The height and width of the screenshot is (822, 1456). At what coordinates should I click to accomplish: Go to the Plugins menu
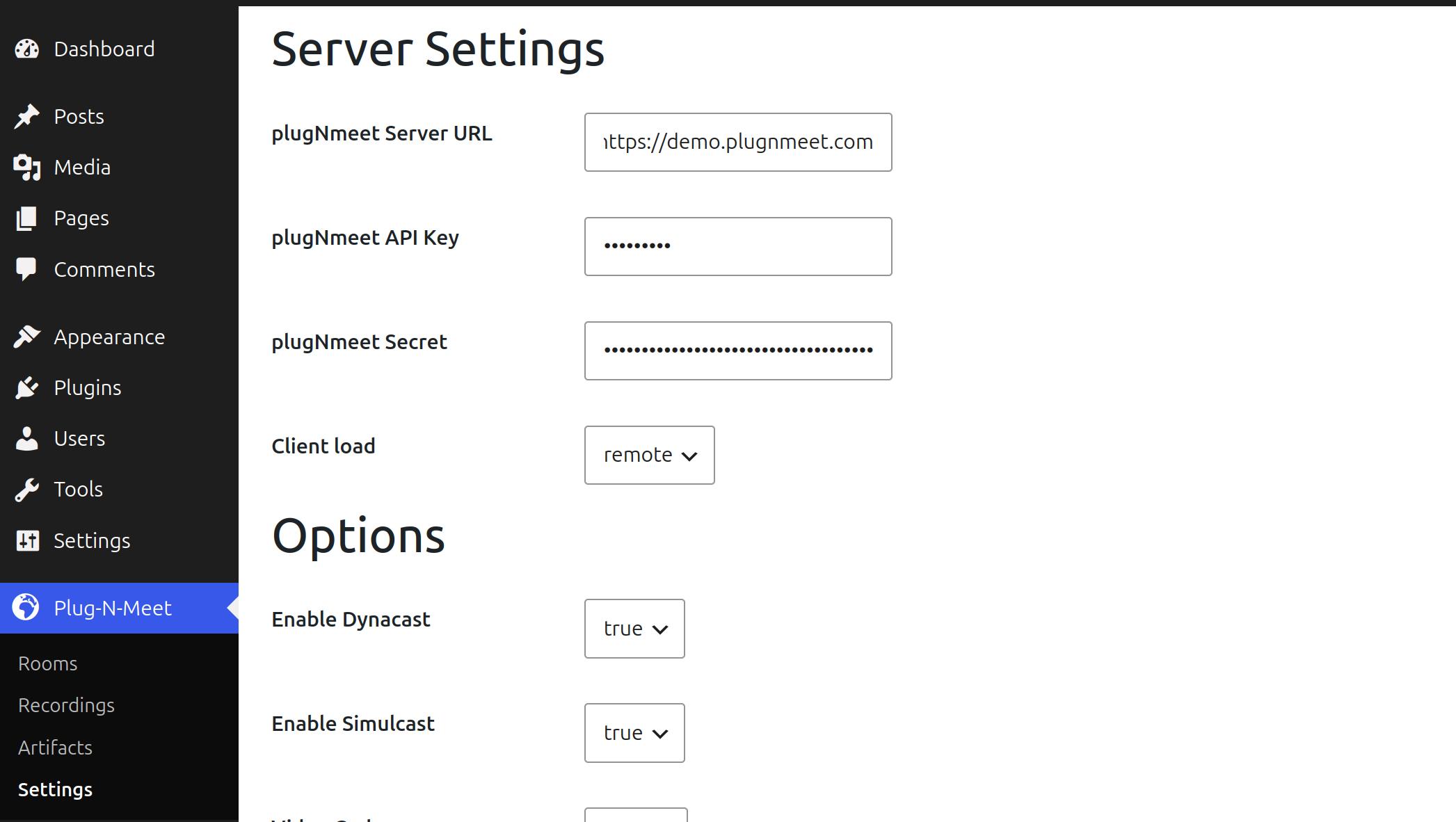tap(120, 387)
